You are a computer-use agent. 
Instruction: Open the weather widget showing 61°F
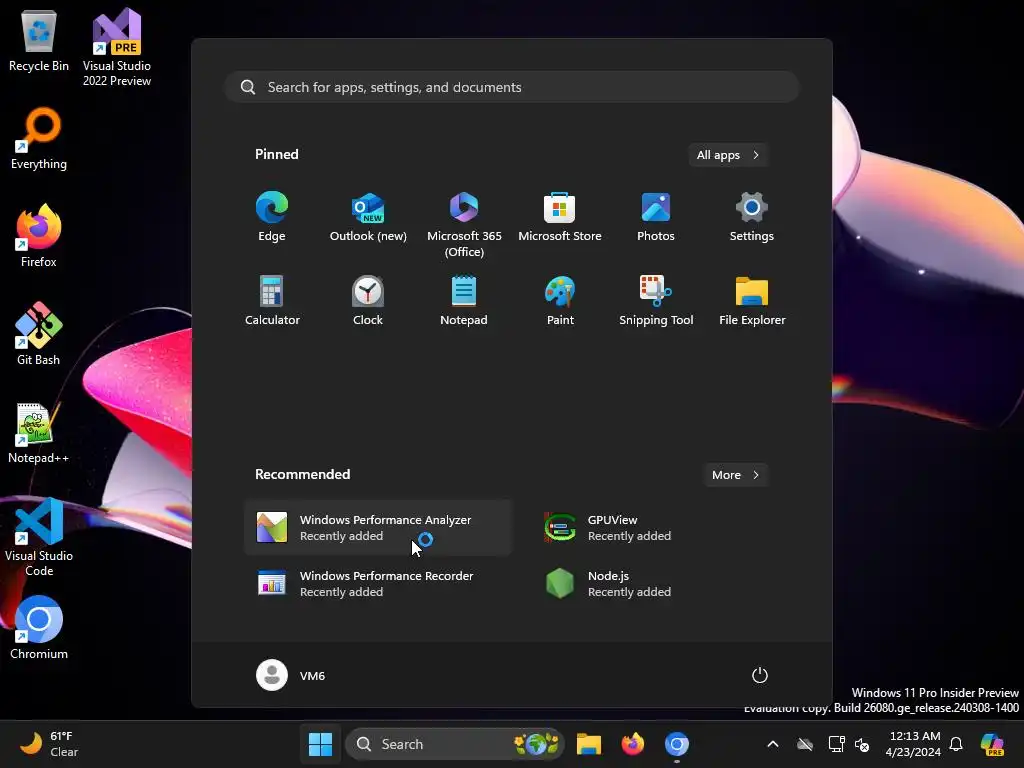coord(50,744)
